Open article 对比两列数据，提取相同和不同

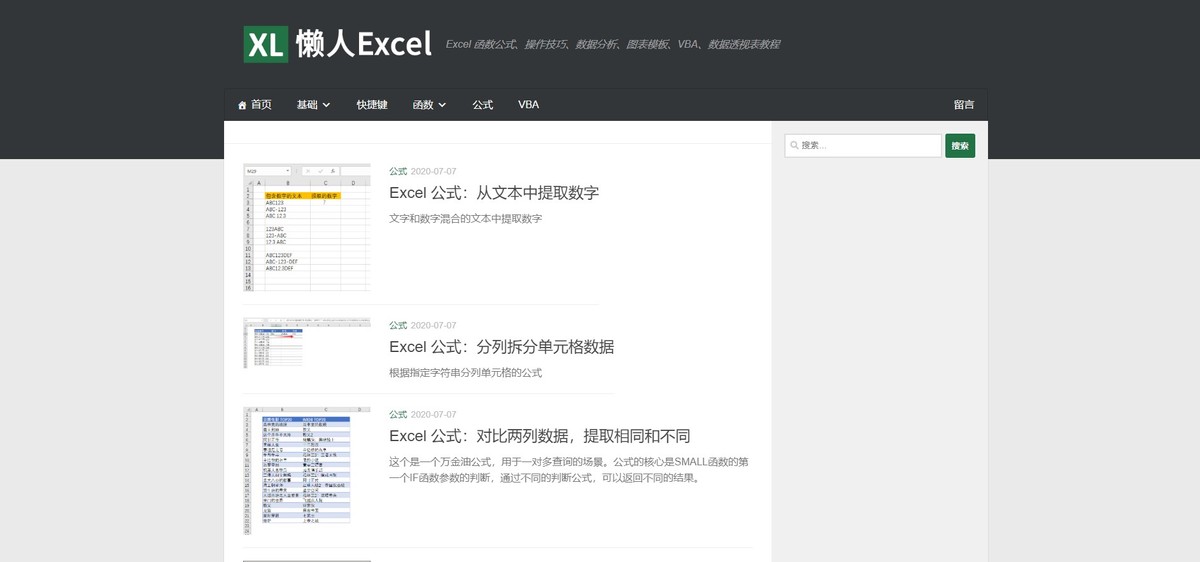click(x=539, y=436)
